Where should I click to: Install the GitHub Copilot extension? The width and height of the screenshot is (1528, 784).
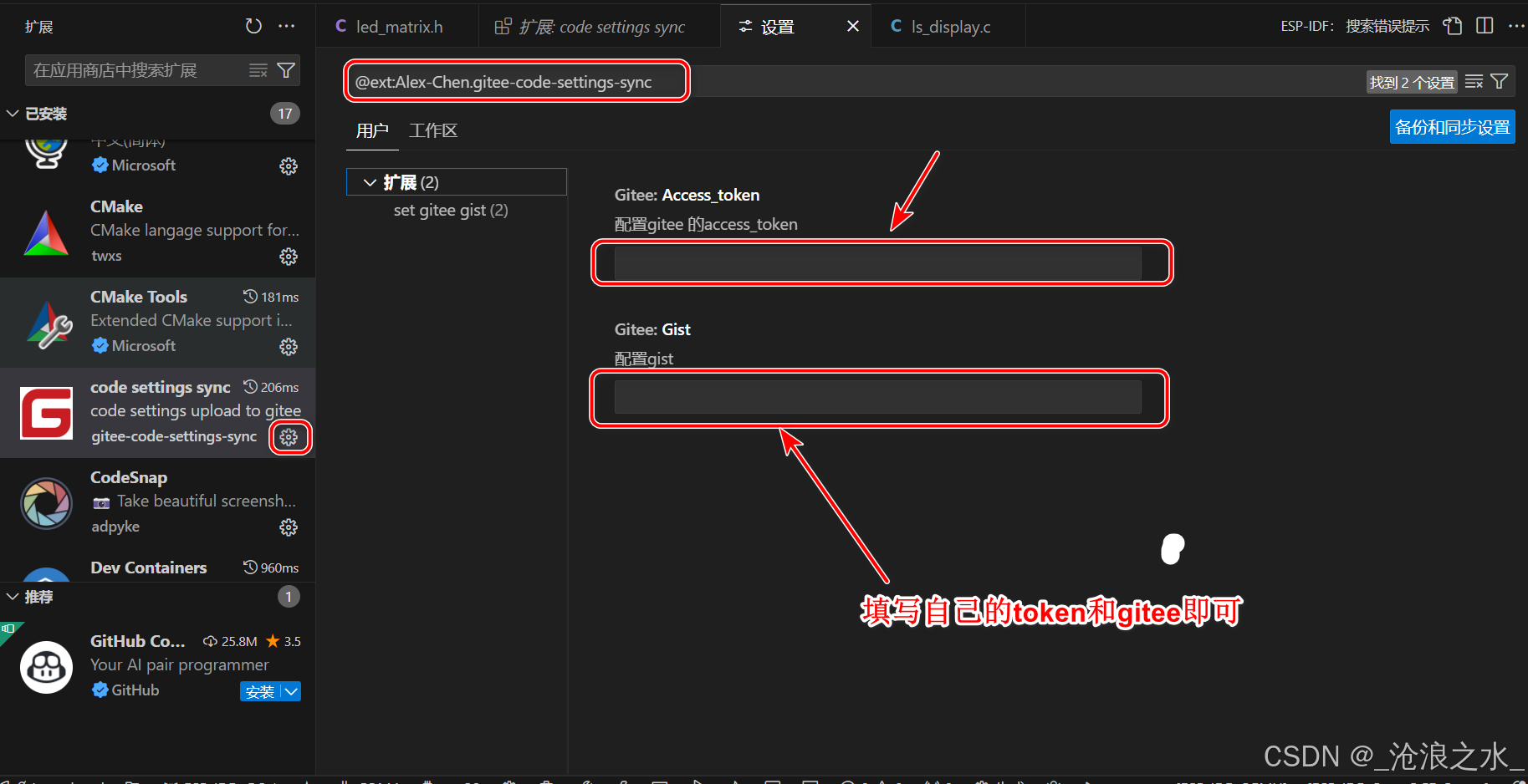pyautogui.click(x=260, y=691)
